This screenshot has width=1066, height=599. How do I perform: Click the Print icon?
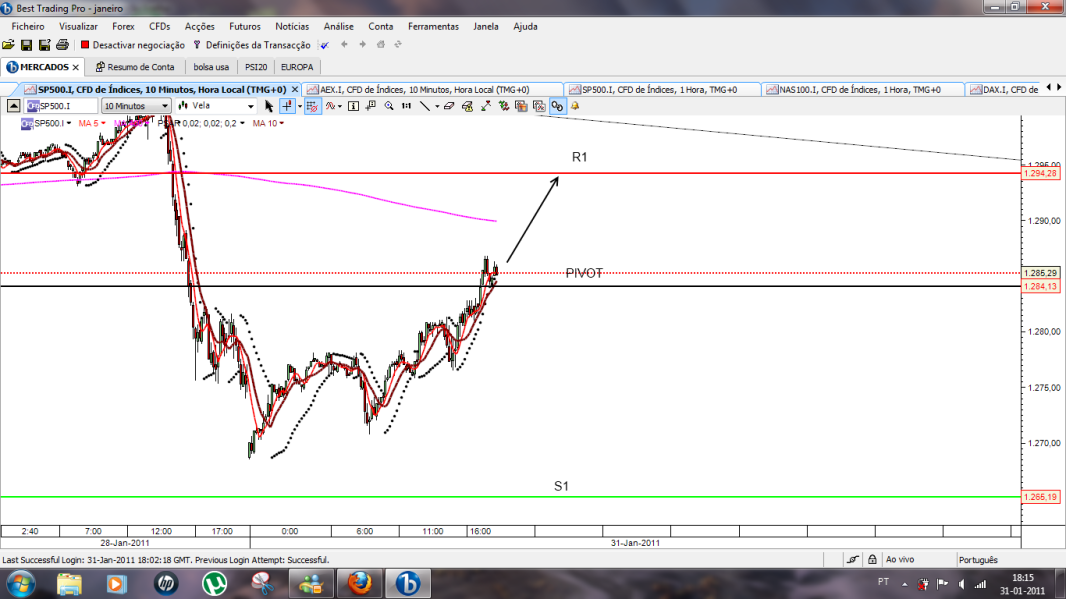click(x=63, y=45)
